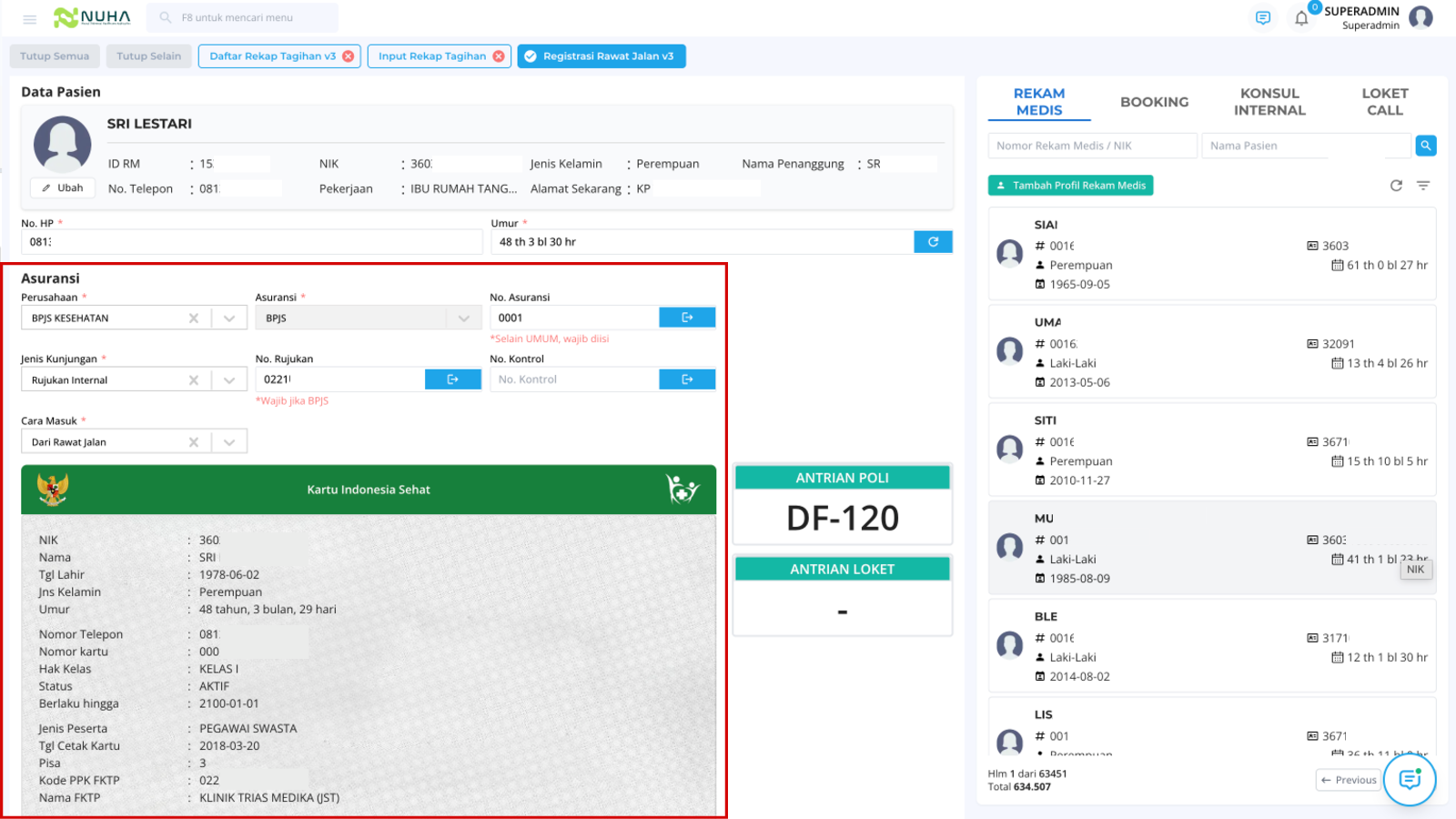Switch to the Loket Call tab

click(x=1384, y=102)
